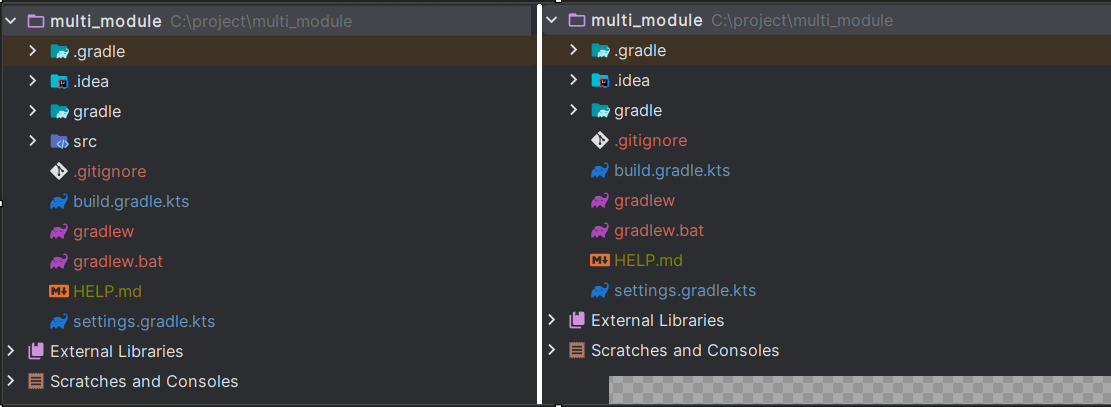Select multi_module project name in right panel
Image resolution: width=1111 pixels, height=407 pixels.
(647, 21)
